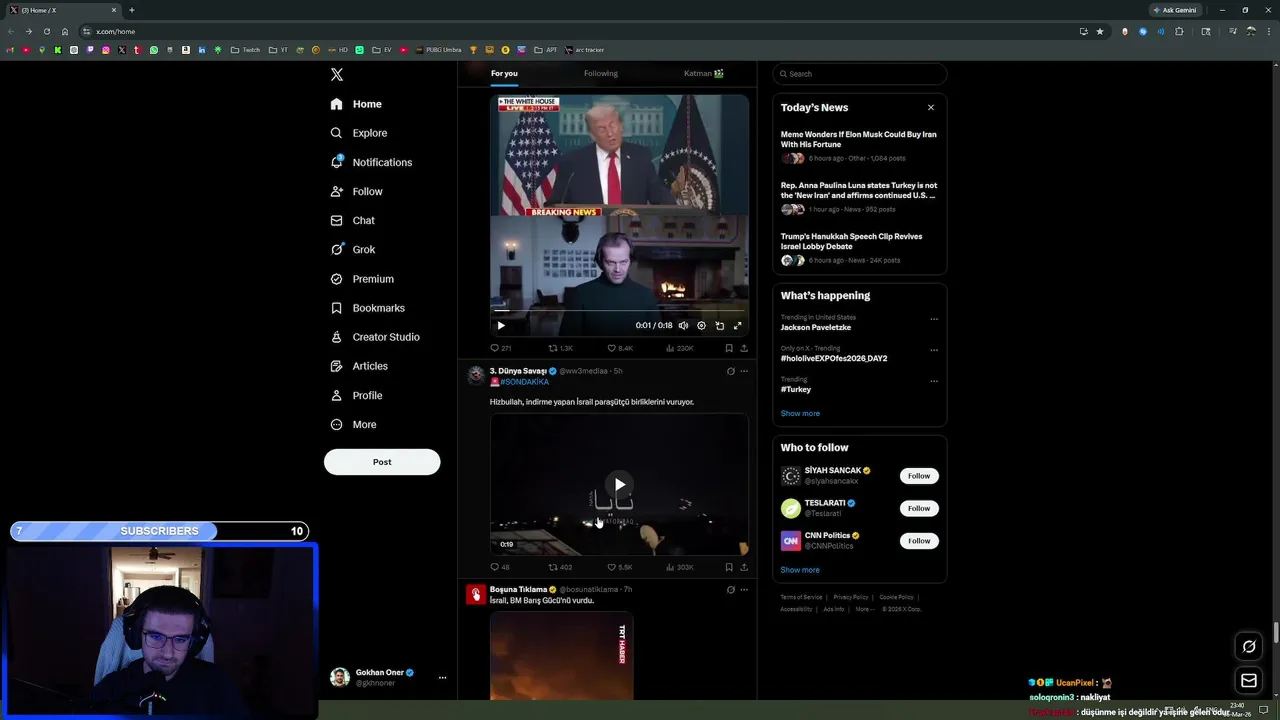
Task: Open Articles in the sidebar
Action: pos(359,366)
